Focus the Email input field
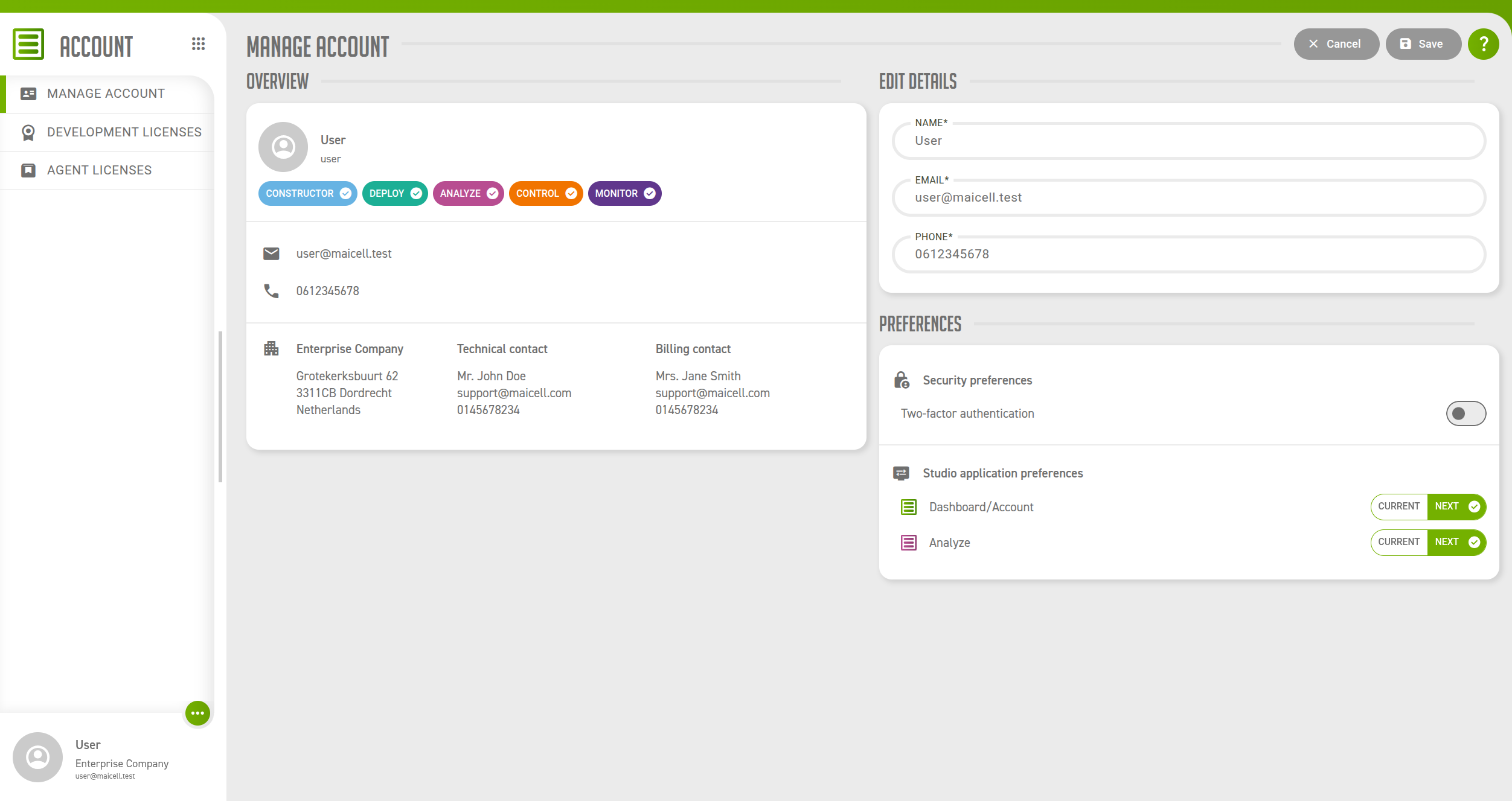The height and width of the screenshot is (801, 1512). [x=1189, y=198]
